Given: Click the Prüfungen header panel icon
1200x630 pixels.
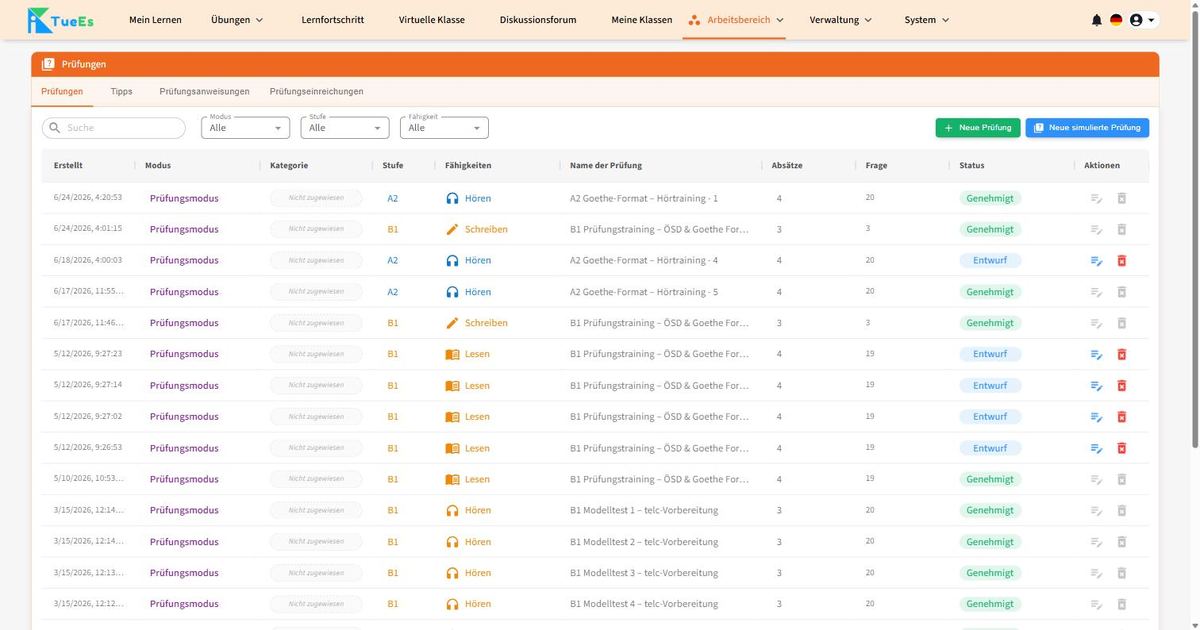Looking at the screenshot, I should (48, 64).
